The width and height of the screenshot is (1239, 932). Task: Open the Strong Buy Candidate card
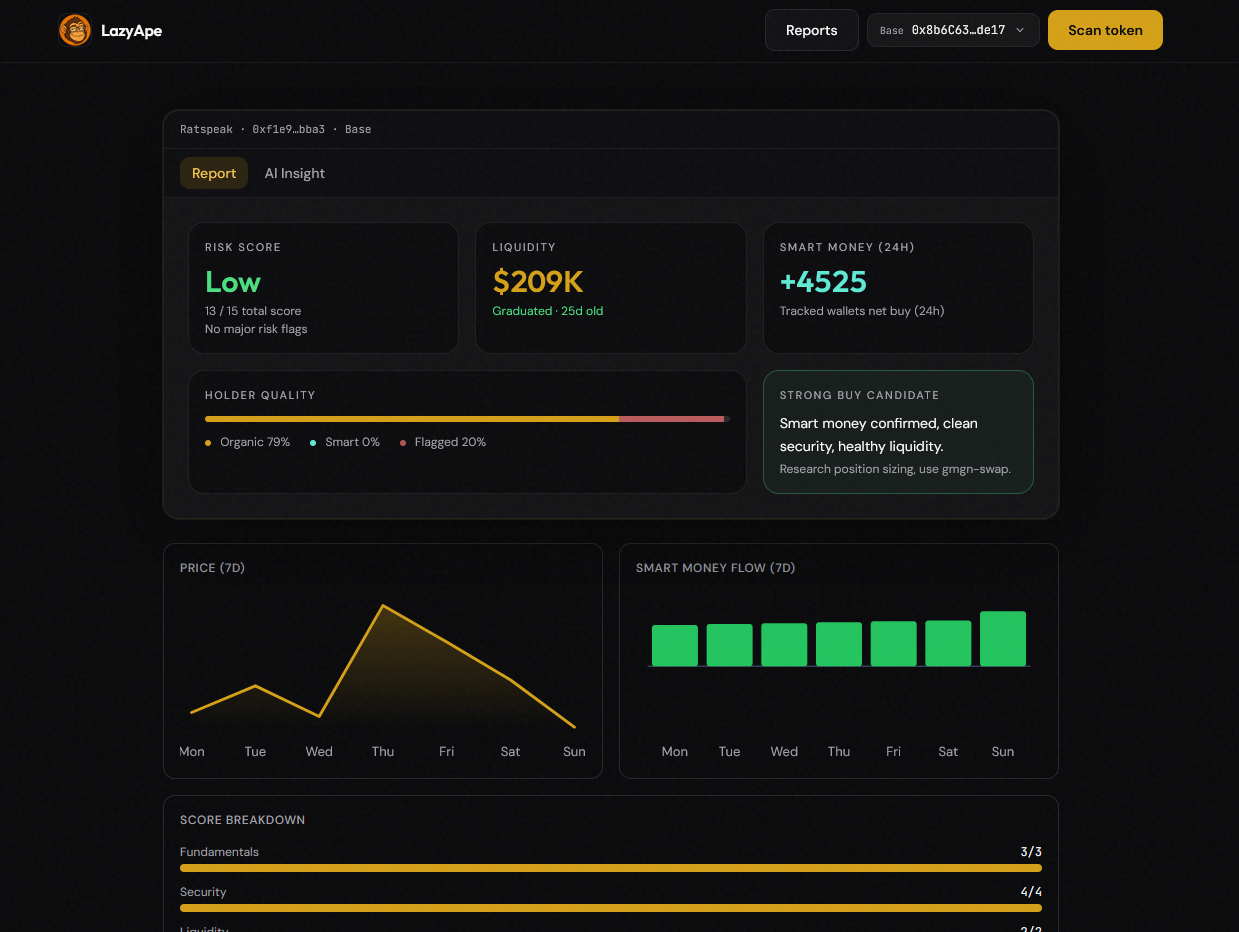click(x=898, y=432)
